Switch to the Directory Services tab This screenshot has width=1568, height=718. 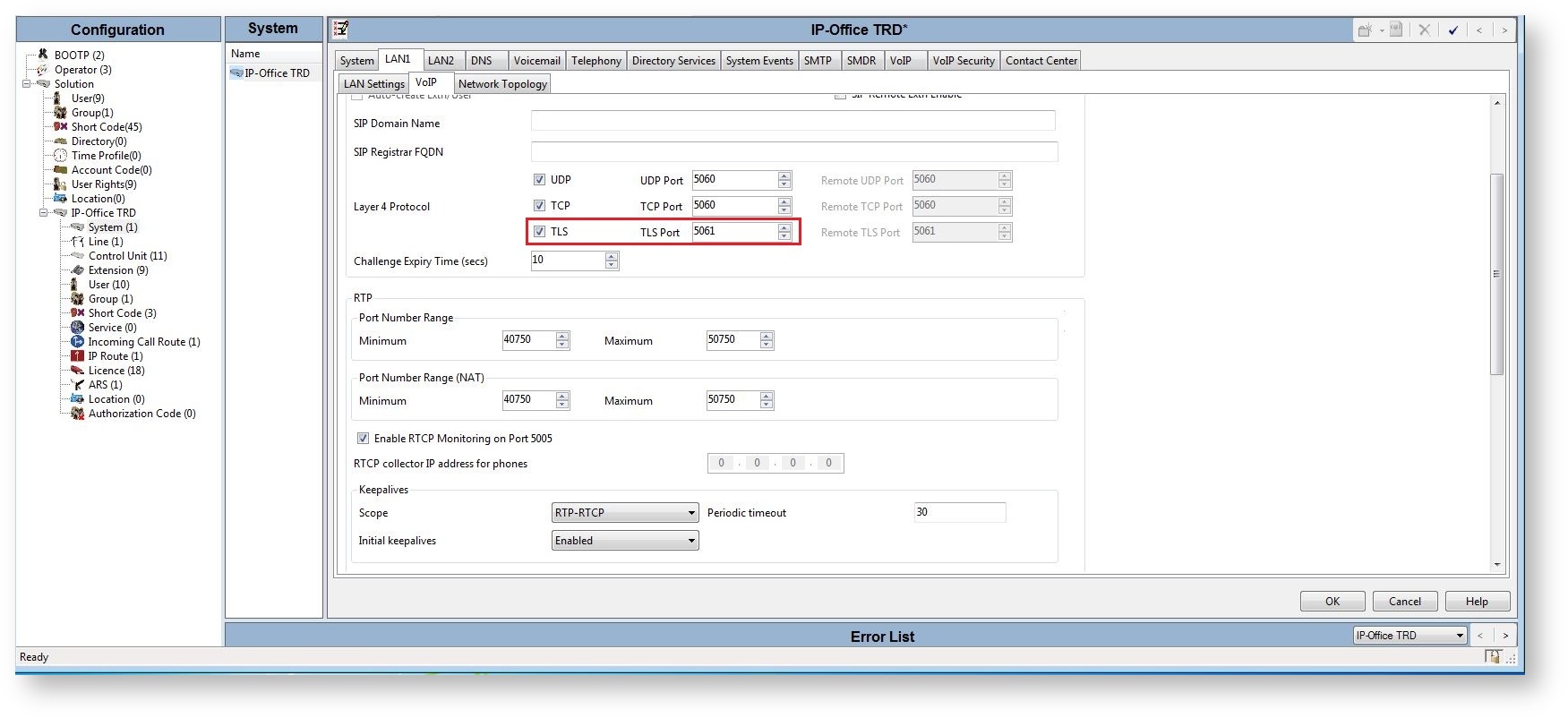(673, 60)
